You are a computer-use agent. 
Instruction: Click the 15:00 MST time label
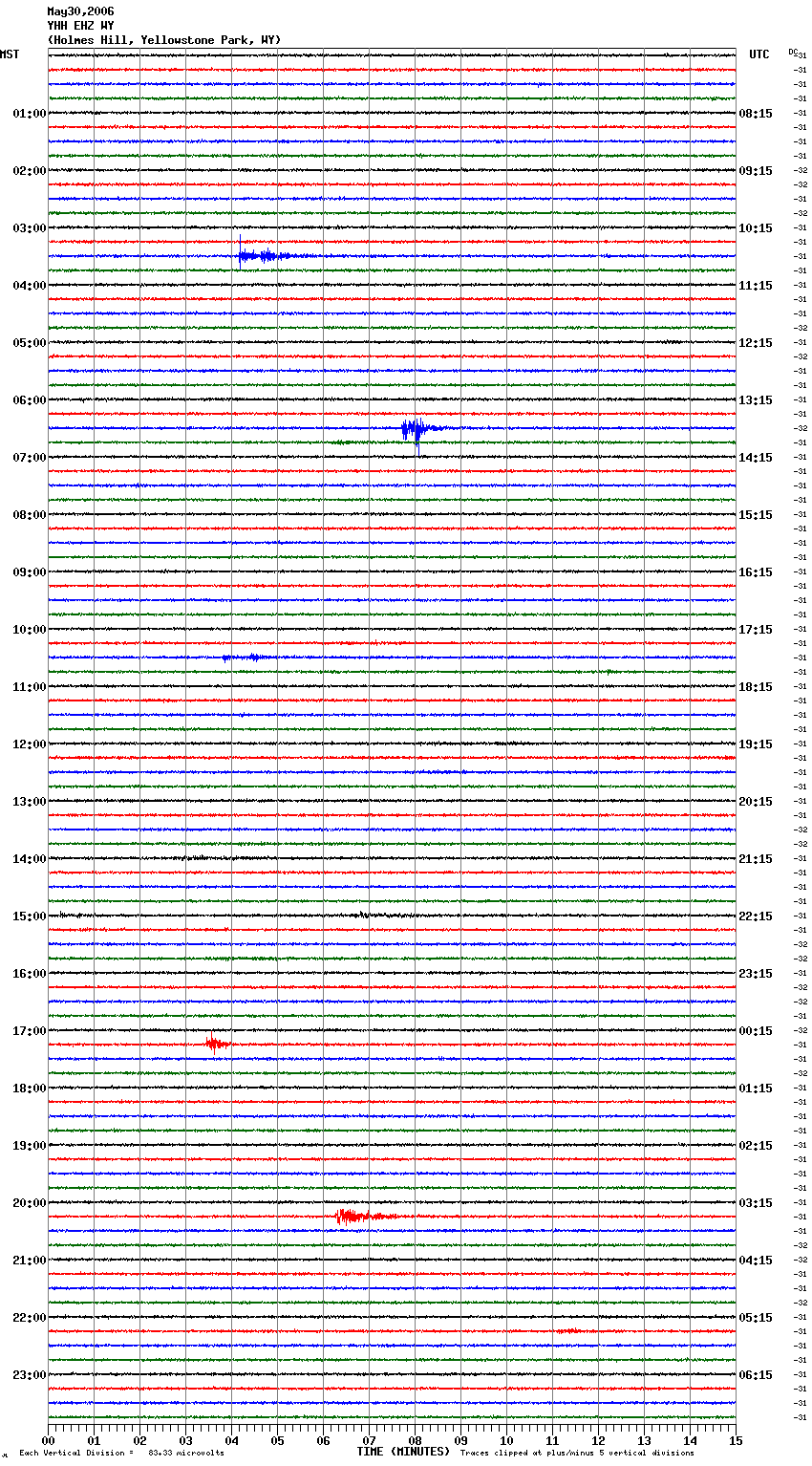[30, 916]
